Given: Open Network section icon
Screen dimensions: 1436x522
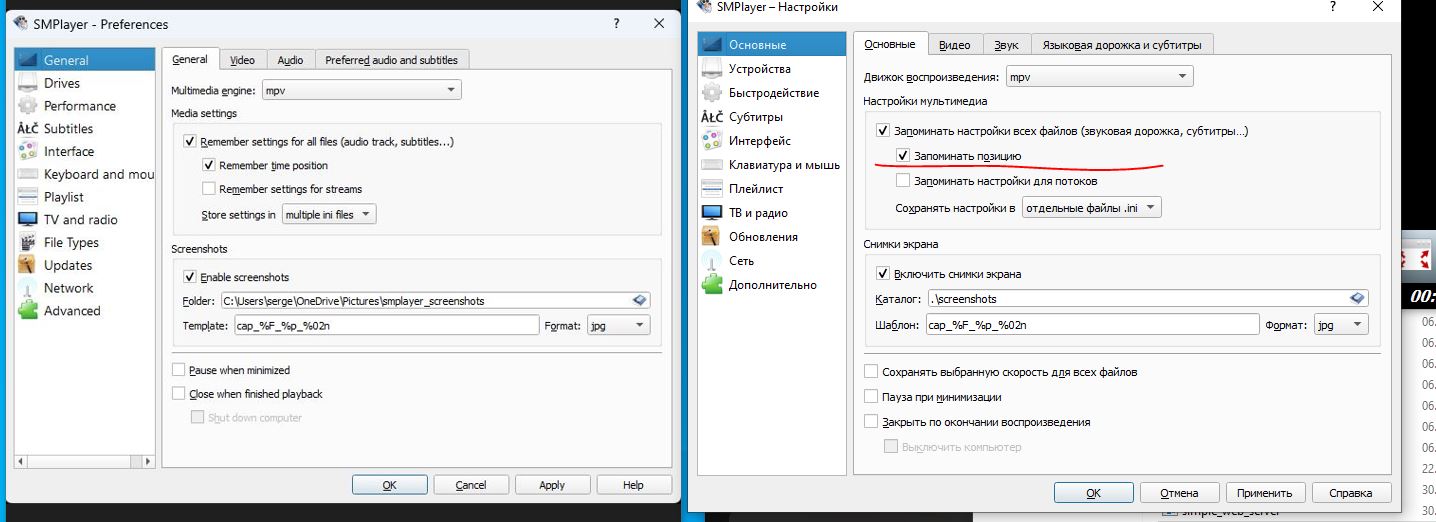Looking at the screenshot, I should click(27, 288).
